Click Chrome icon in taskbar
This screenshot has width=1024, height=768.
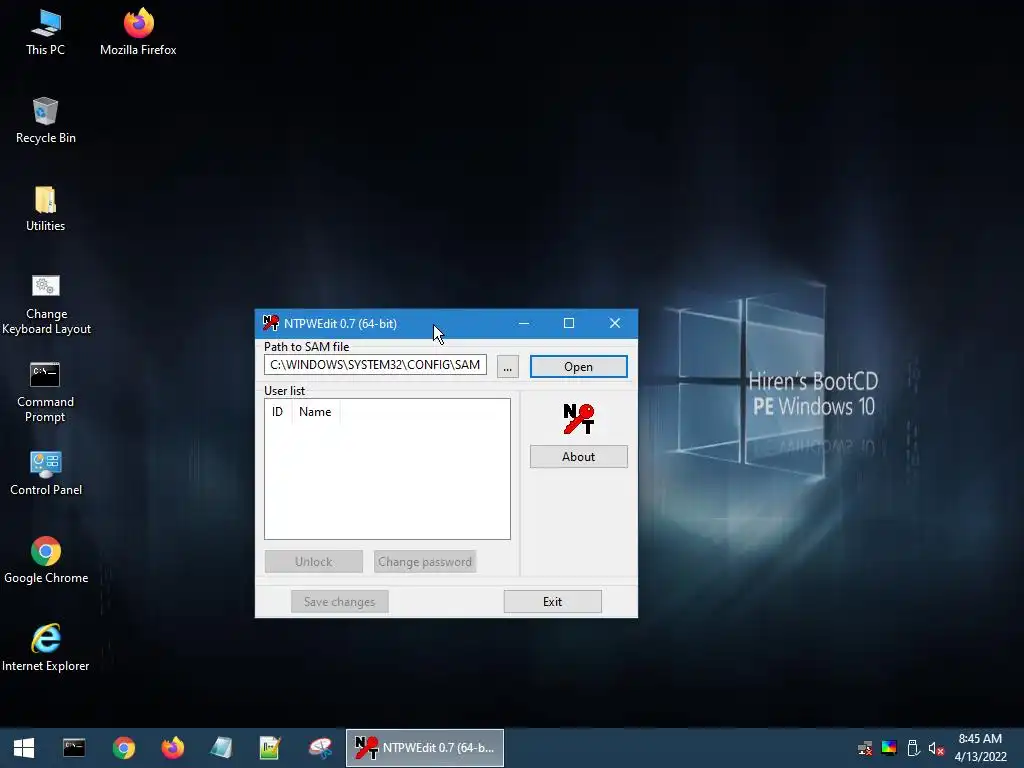pos(123,748)
